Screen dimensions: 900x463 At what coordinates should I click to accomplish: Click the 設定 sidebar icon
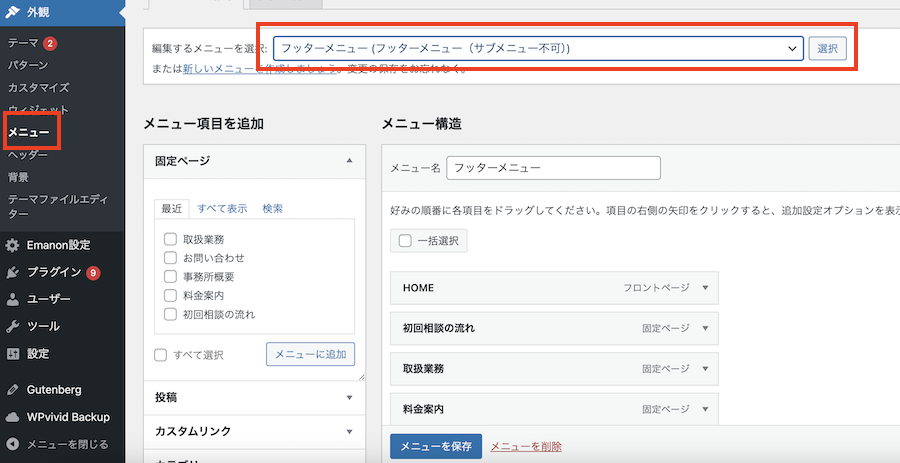(x=13, y=353)
